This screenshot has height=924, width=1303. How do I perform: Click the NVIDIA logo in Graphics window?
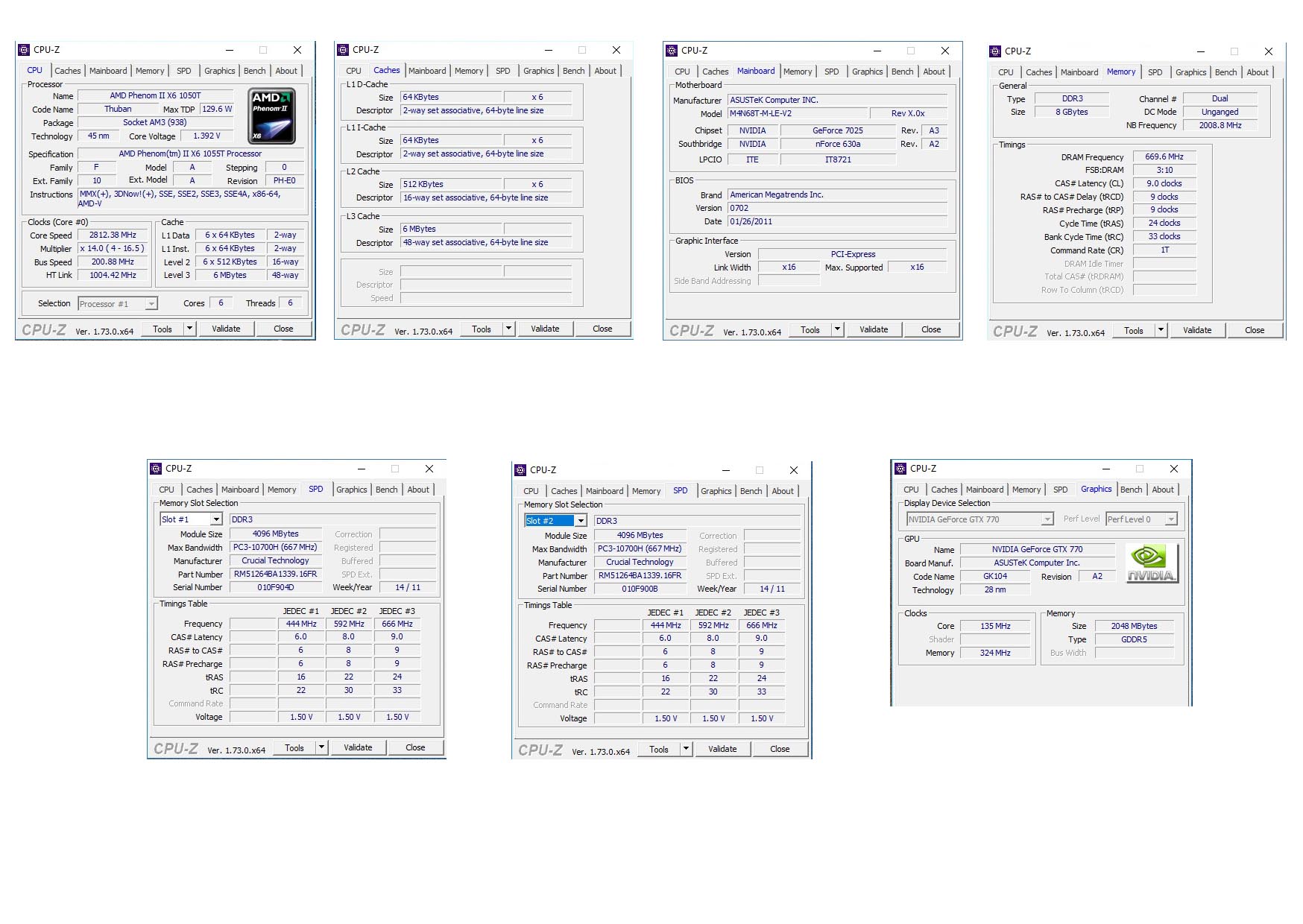click(x=1152, y=563)
